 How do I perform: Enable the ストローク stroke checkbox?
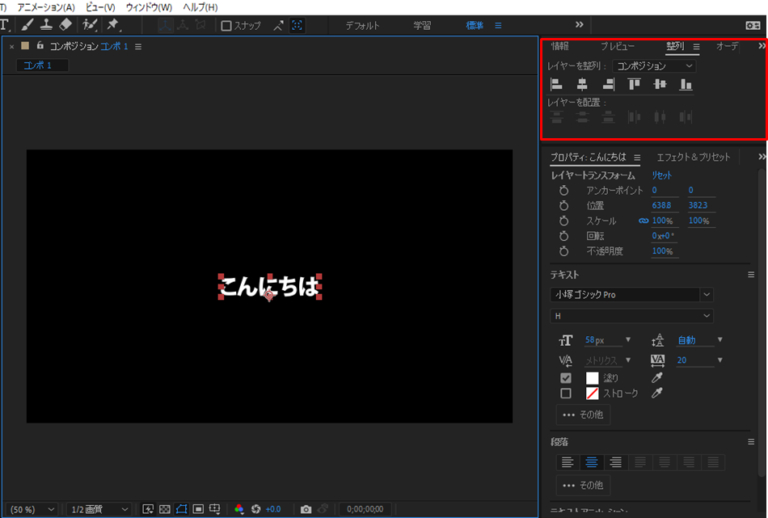[x=566, y=393]
